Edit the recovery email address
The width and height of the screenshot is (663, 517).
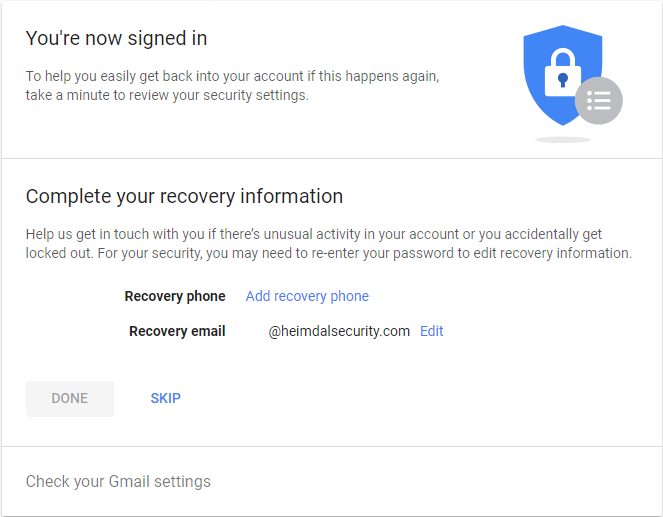point(431,331)
